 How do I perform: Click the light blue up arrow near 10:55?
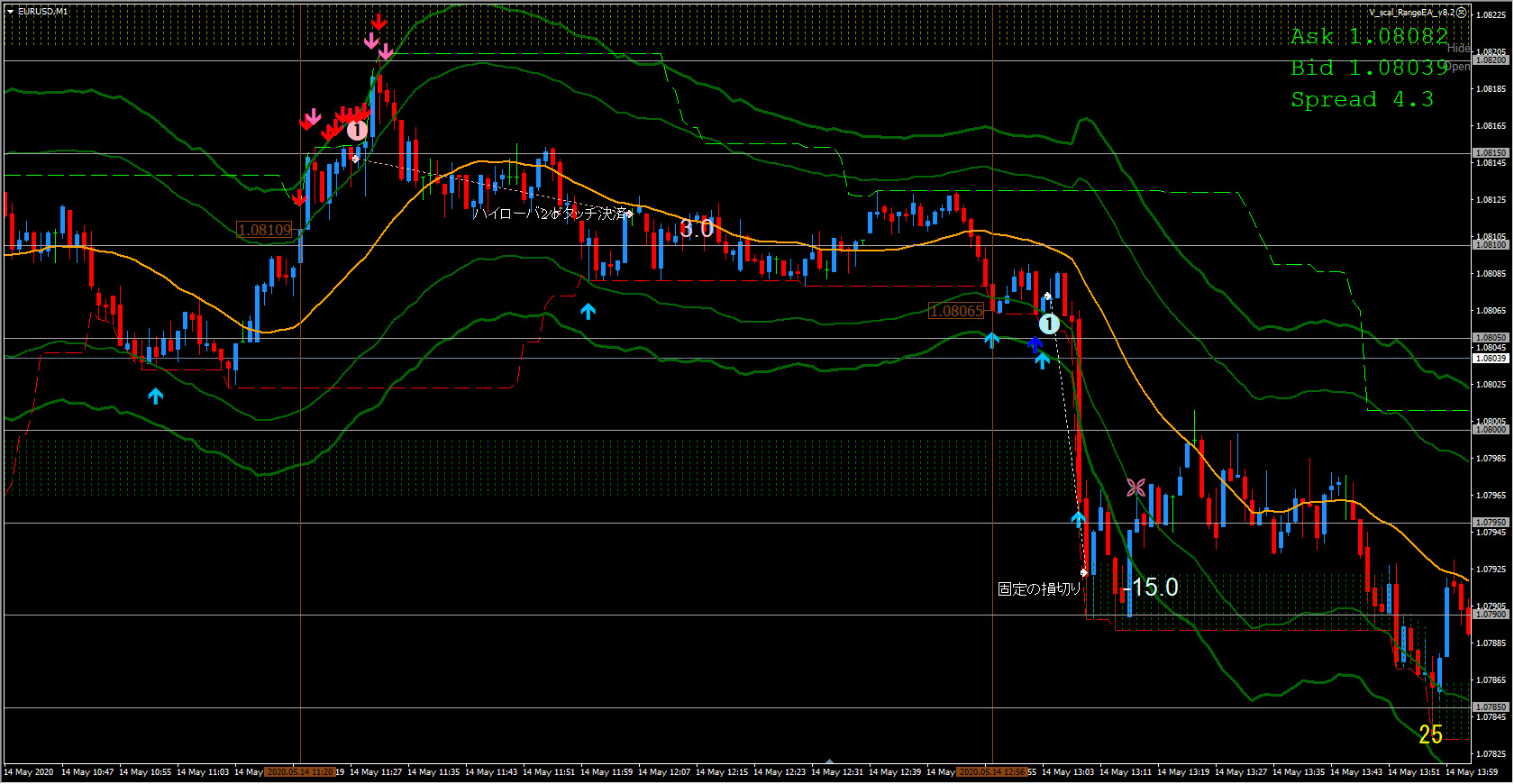[155, 396]
